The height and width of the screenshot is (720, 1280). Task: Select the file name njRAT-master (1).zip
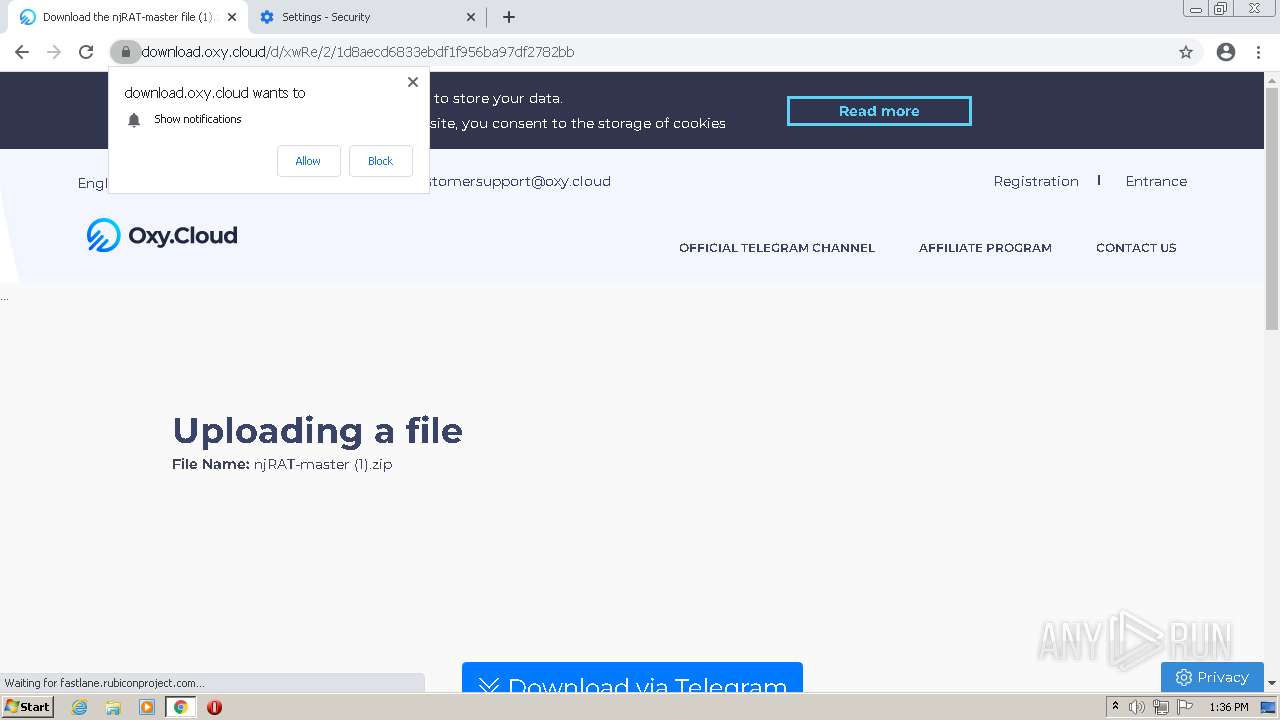pos(323,464)
